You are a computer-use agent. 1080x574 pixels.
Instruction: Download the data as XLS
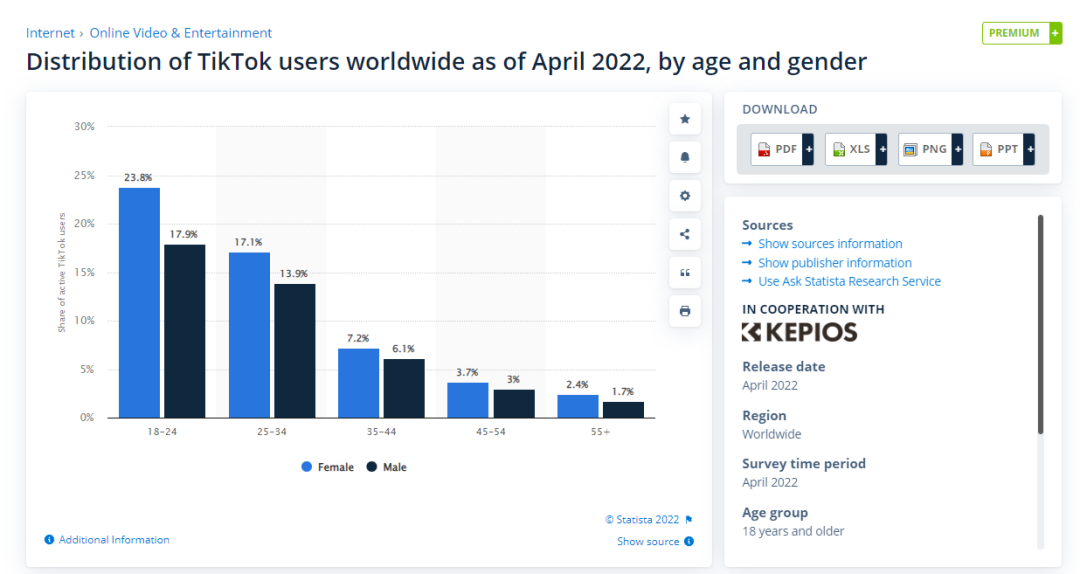point(856,150)
